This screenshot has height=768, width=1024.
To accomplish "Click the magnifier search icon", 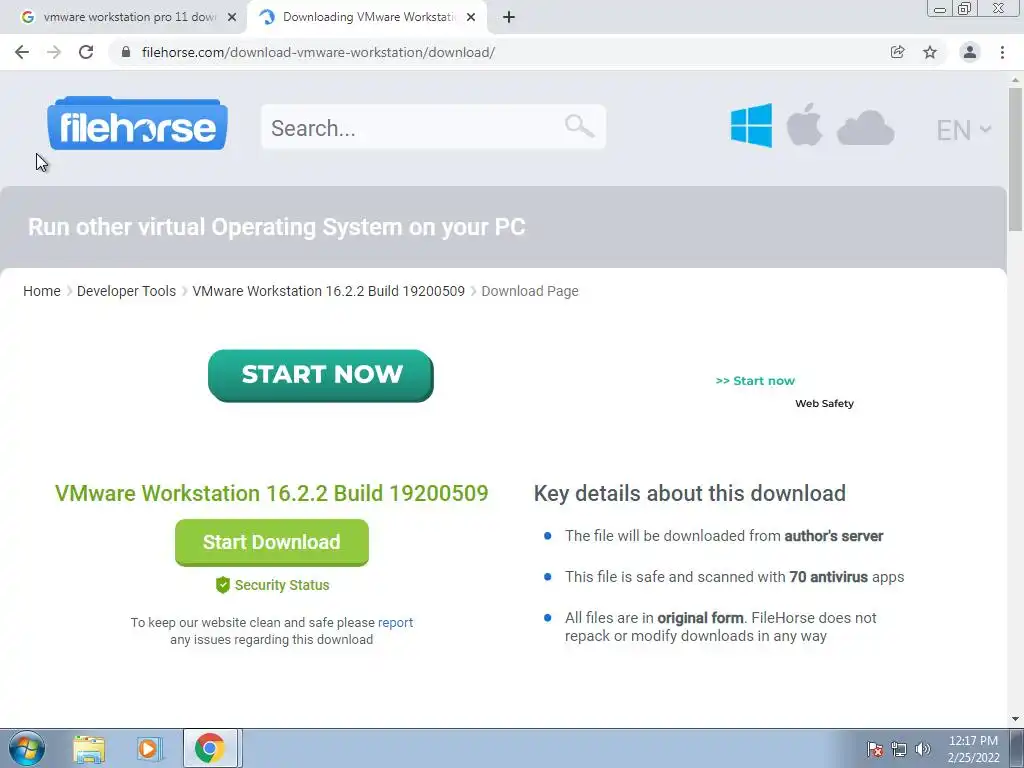I will [579, 125].
